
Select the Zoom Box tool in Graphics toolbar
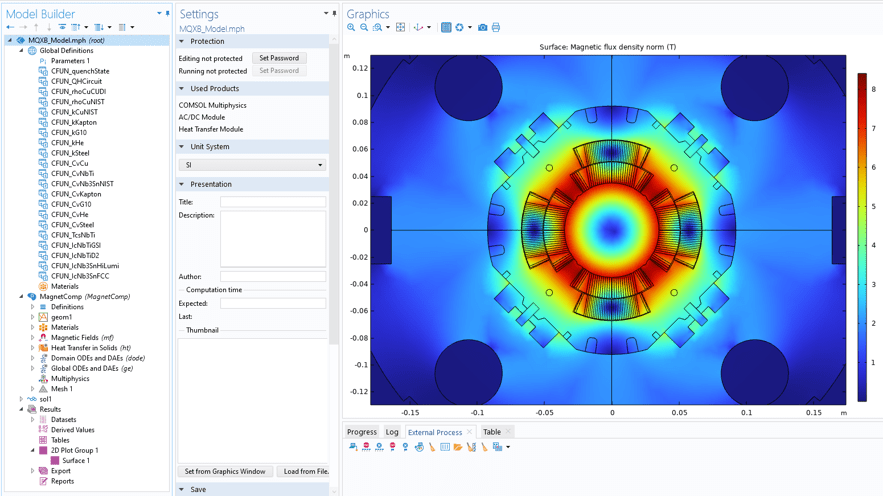point(377,27)
